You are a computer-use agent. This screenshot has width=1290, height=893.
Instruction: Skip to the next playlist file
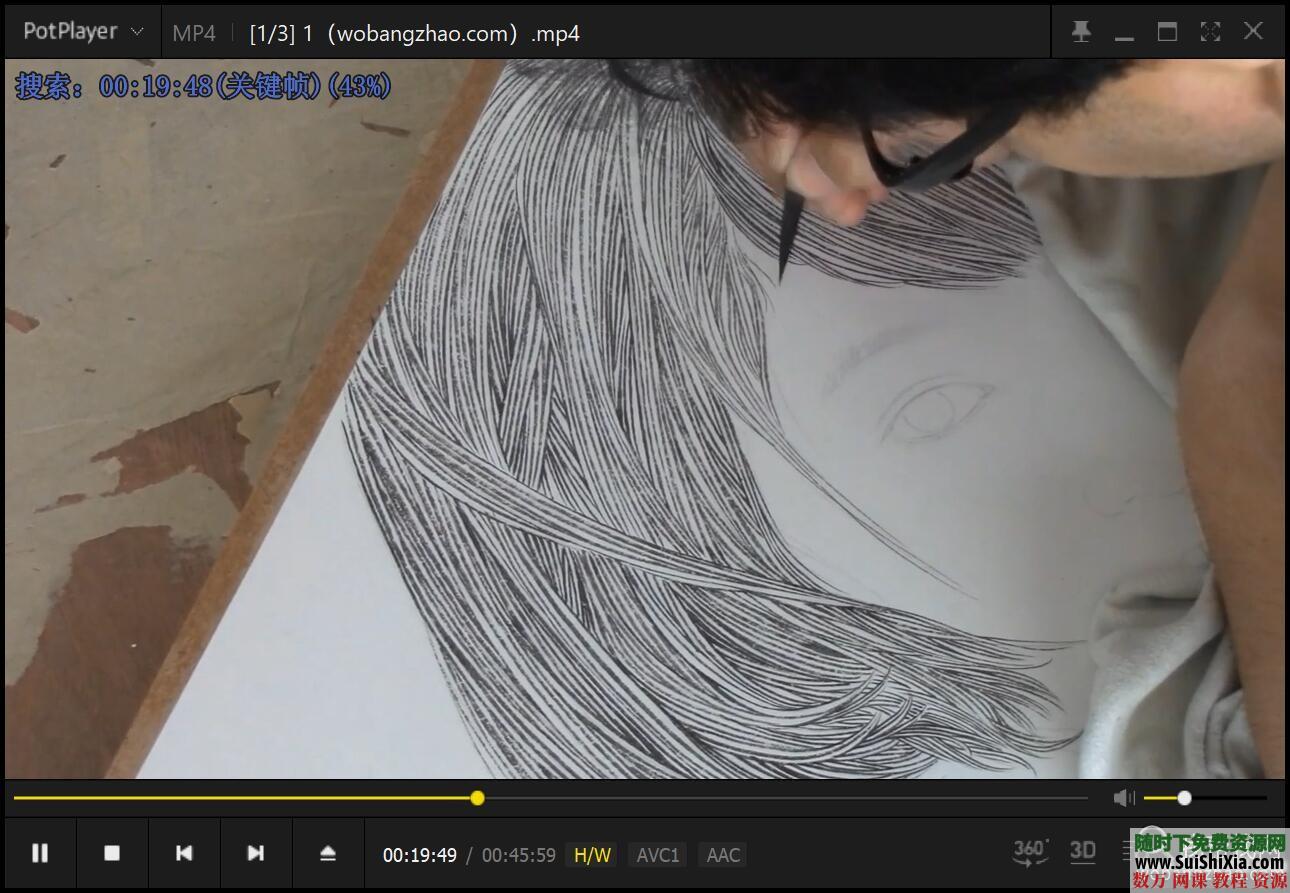pos(256,853)
